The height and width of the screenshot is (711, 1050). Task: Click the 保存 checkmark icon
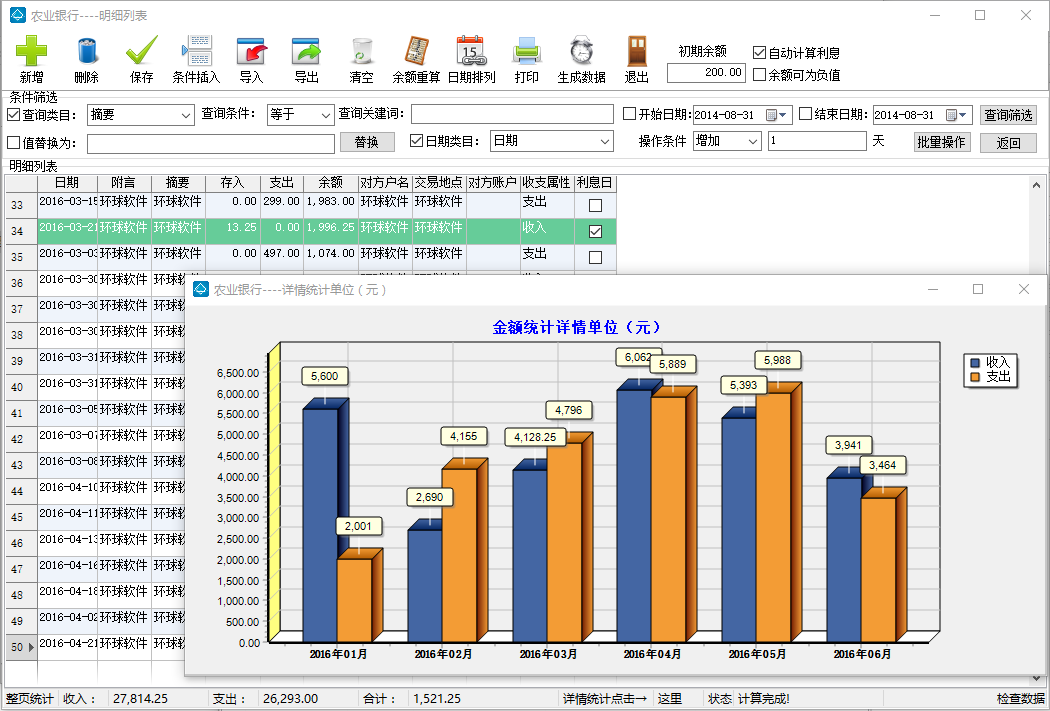[141, 51]
